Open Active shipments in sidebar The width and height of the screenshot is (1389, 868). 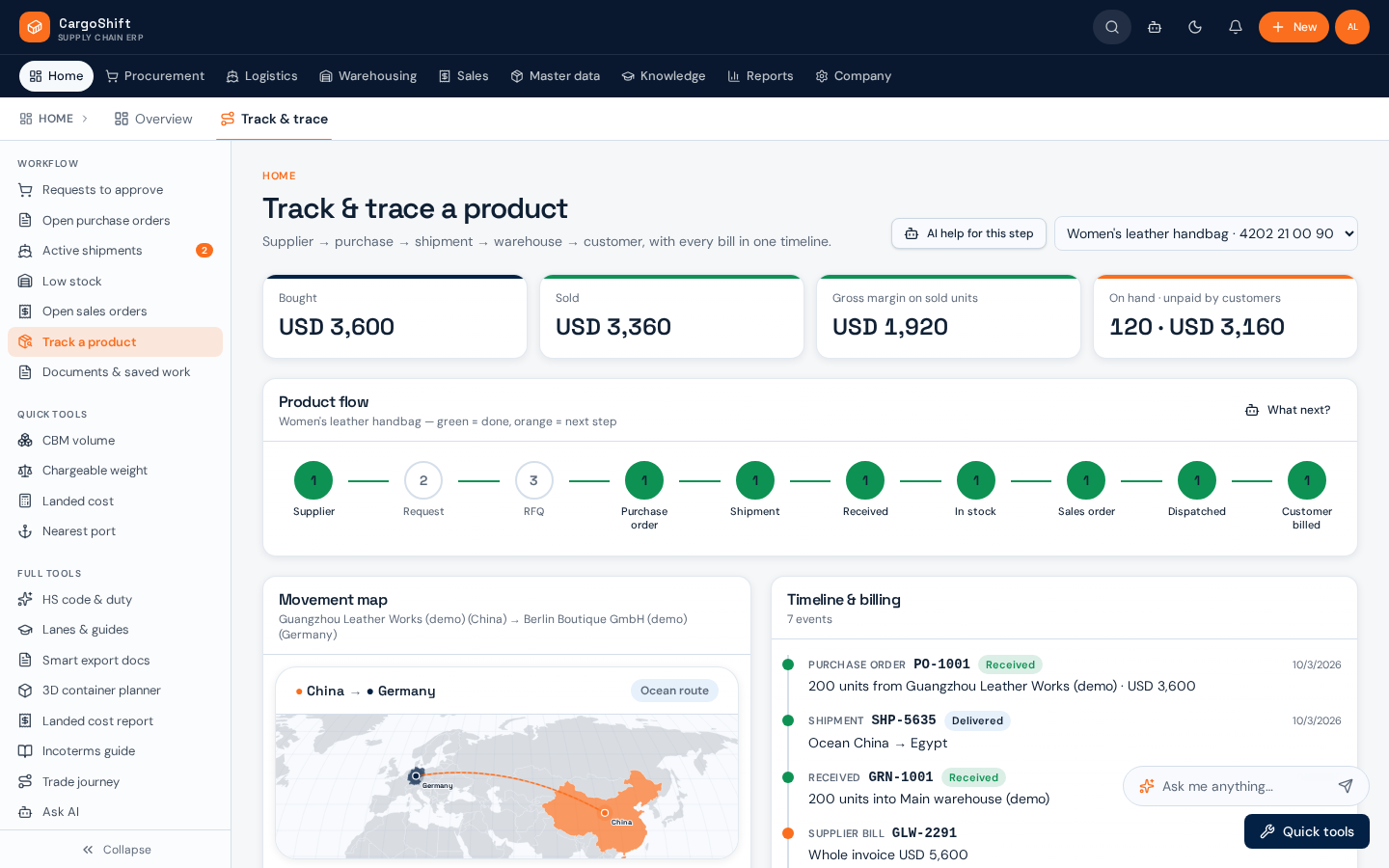[x=115, y=251]
